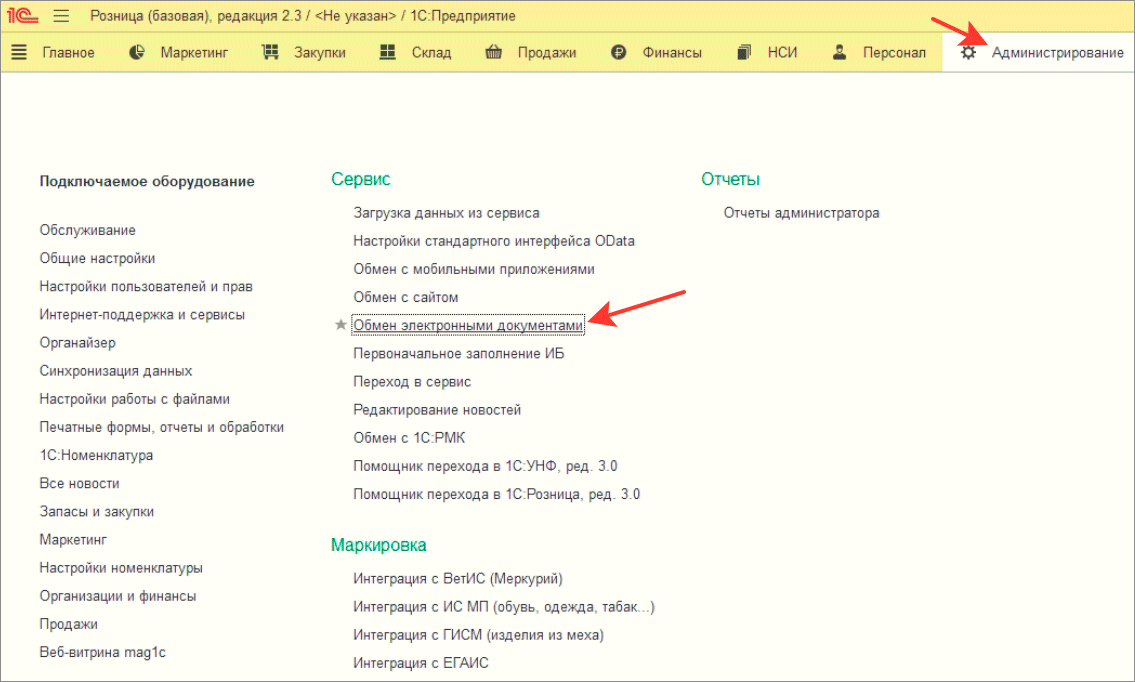Open Отчеты администратора
Image resolution: width=1135 pixels, height=682 pixels.
(801, 214)
